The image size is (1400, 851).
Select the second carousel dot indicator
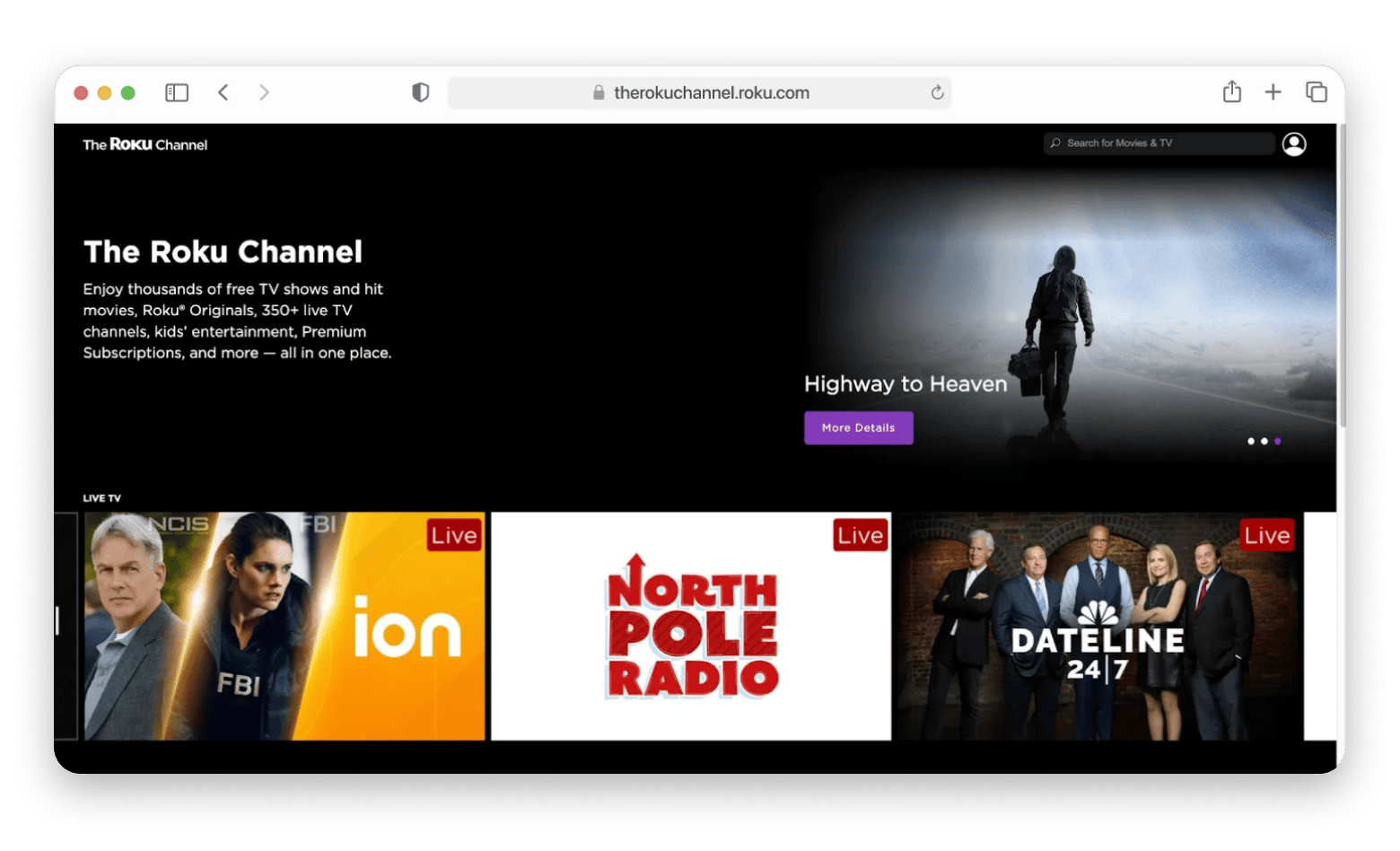pyautogui.click(x=1264, y=441)
